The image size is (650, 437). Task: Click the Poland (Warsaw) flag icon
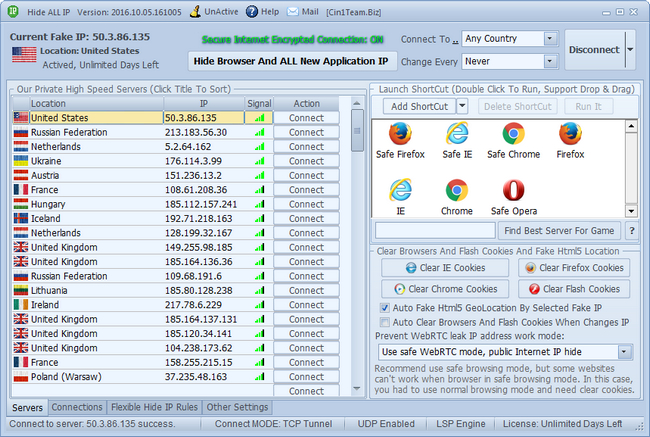click(21, 377)
